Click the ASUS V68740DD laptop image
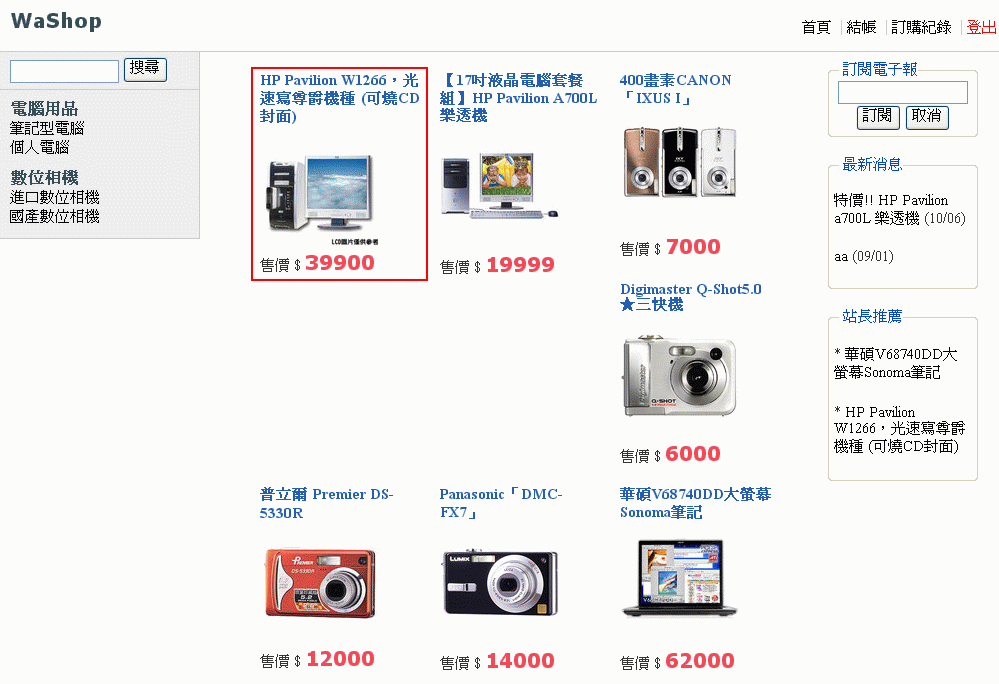Image resolution: width=999 pixels, height=684 pixels. coord(680,578)
